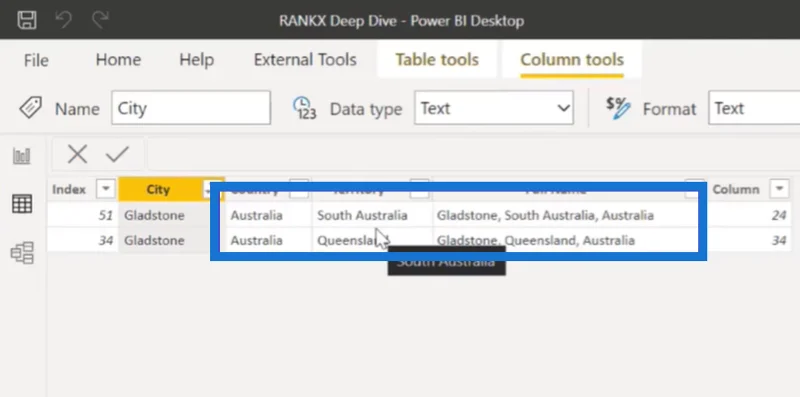Click the South Australia territory cell
Image resolution: width=800 pixels, height=397 pixels.
[372, 215]
